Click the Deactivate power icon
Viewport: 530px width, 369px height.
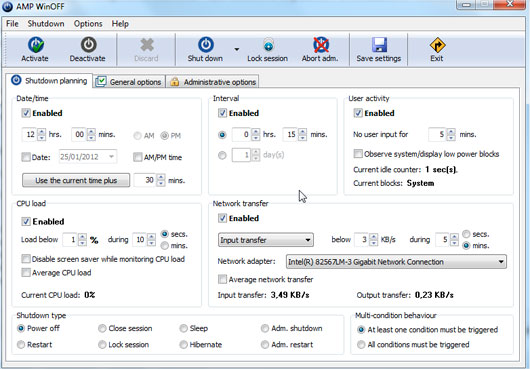88,45
